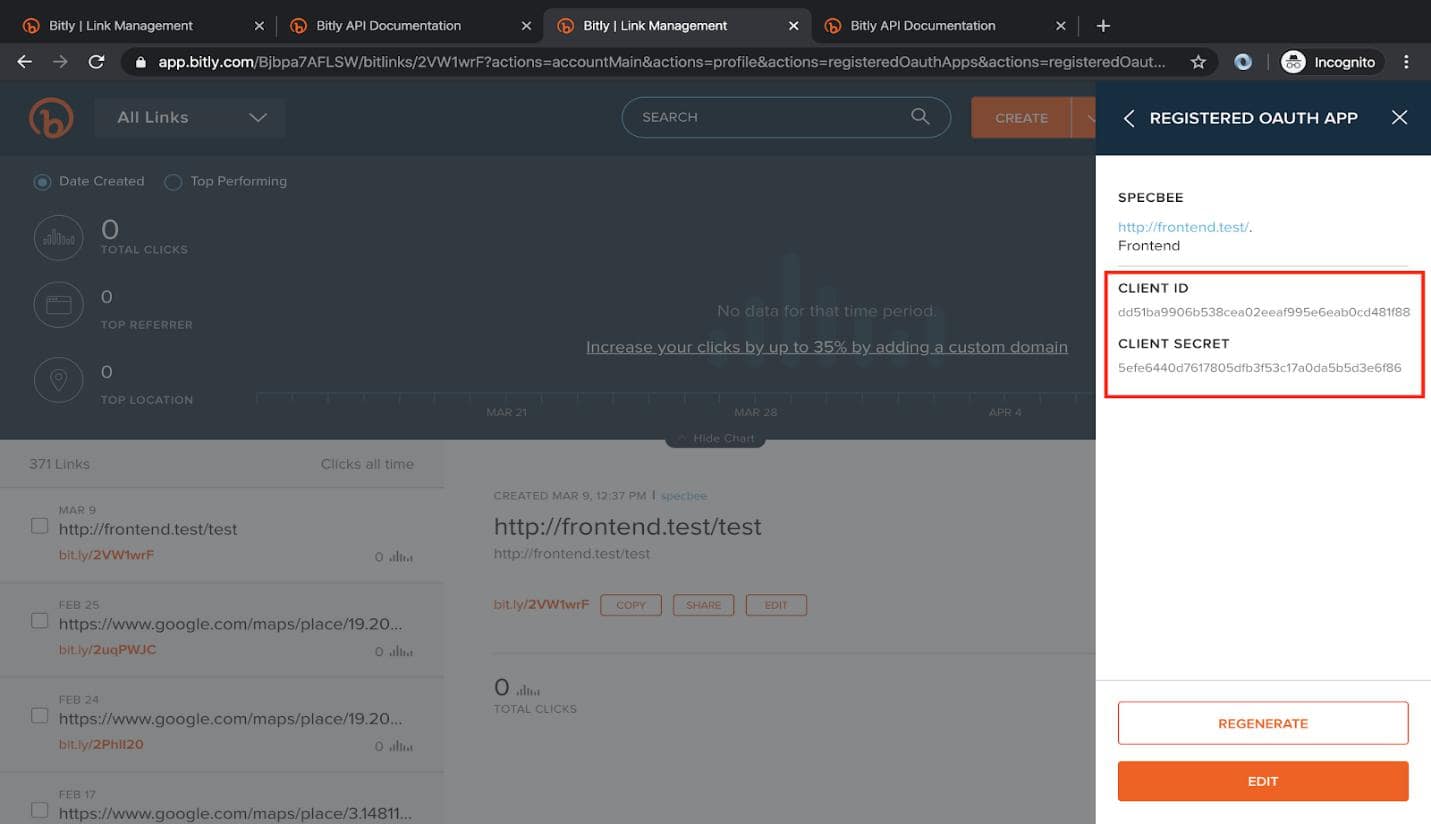Click the browser forward arrow
Viewport: 1431px width, 824px height.
click(x=61, y=62)
